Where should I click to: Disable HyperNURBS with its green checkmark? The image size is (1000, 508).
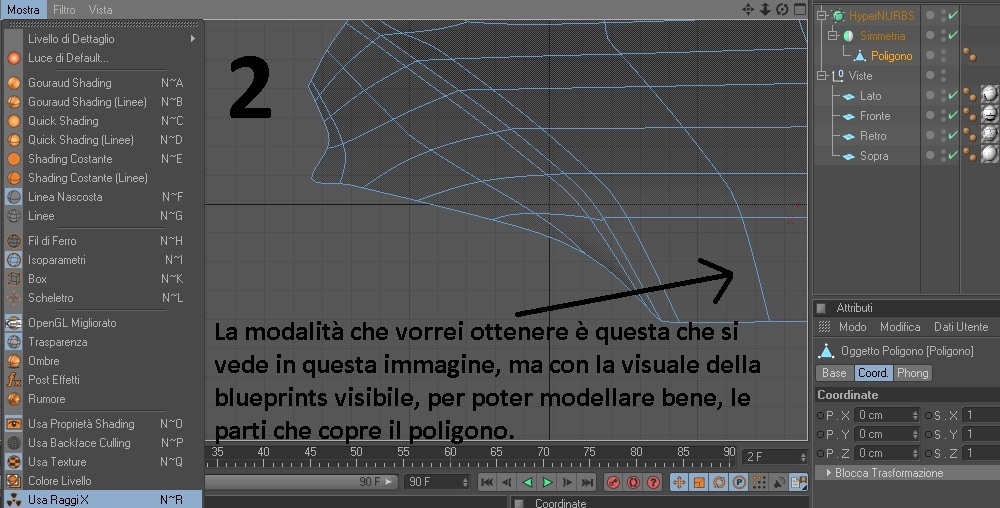click(953, 15)
